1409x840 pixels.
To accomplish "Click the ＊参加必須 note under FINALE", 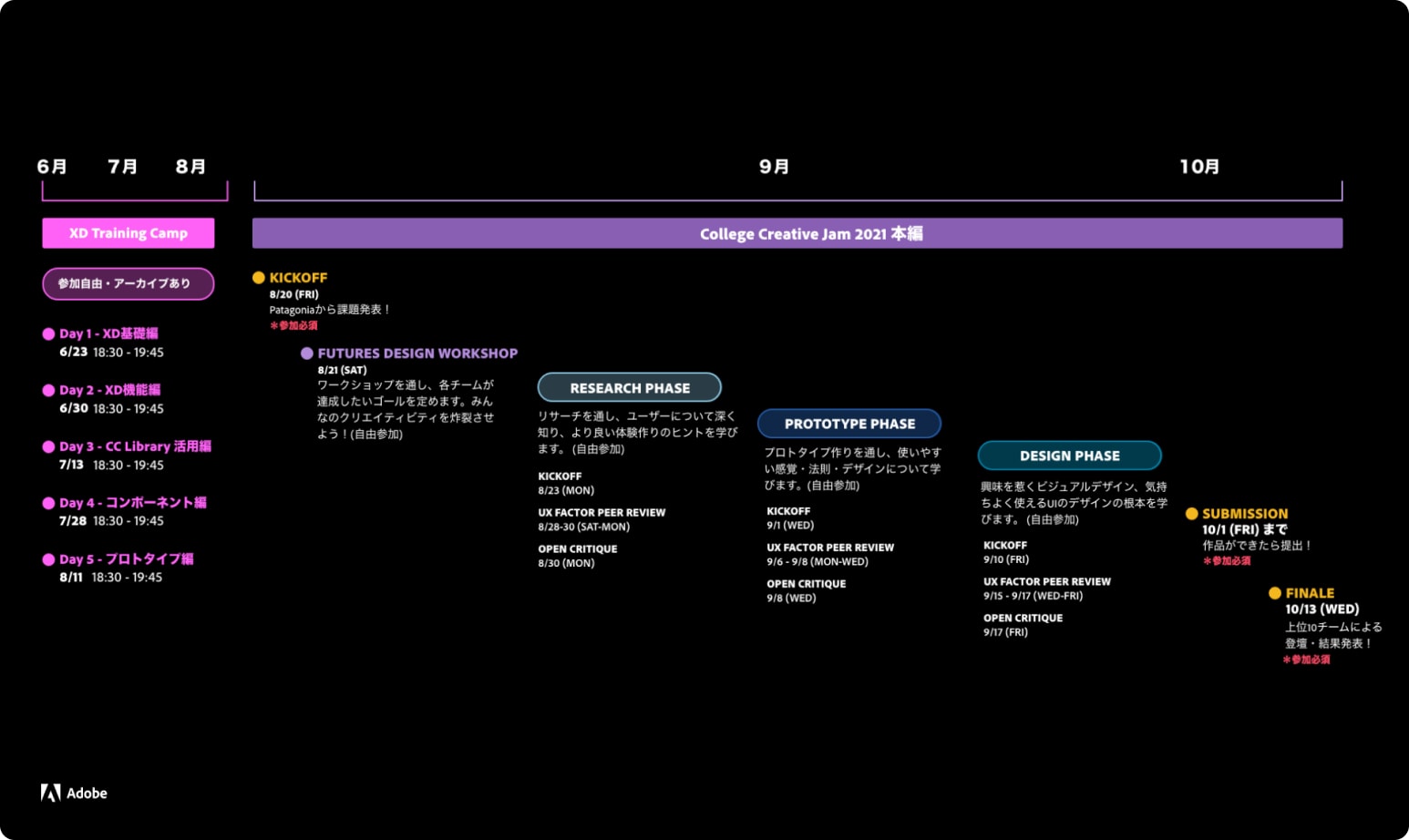I will (x=1306, y=660).
